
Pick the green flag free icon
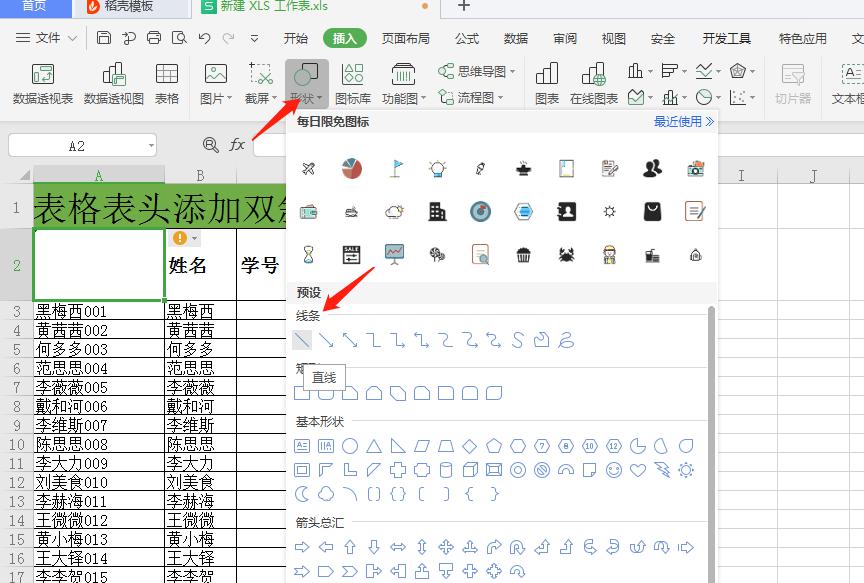coord(395,169)
